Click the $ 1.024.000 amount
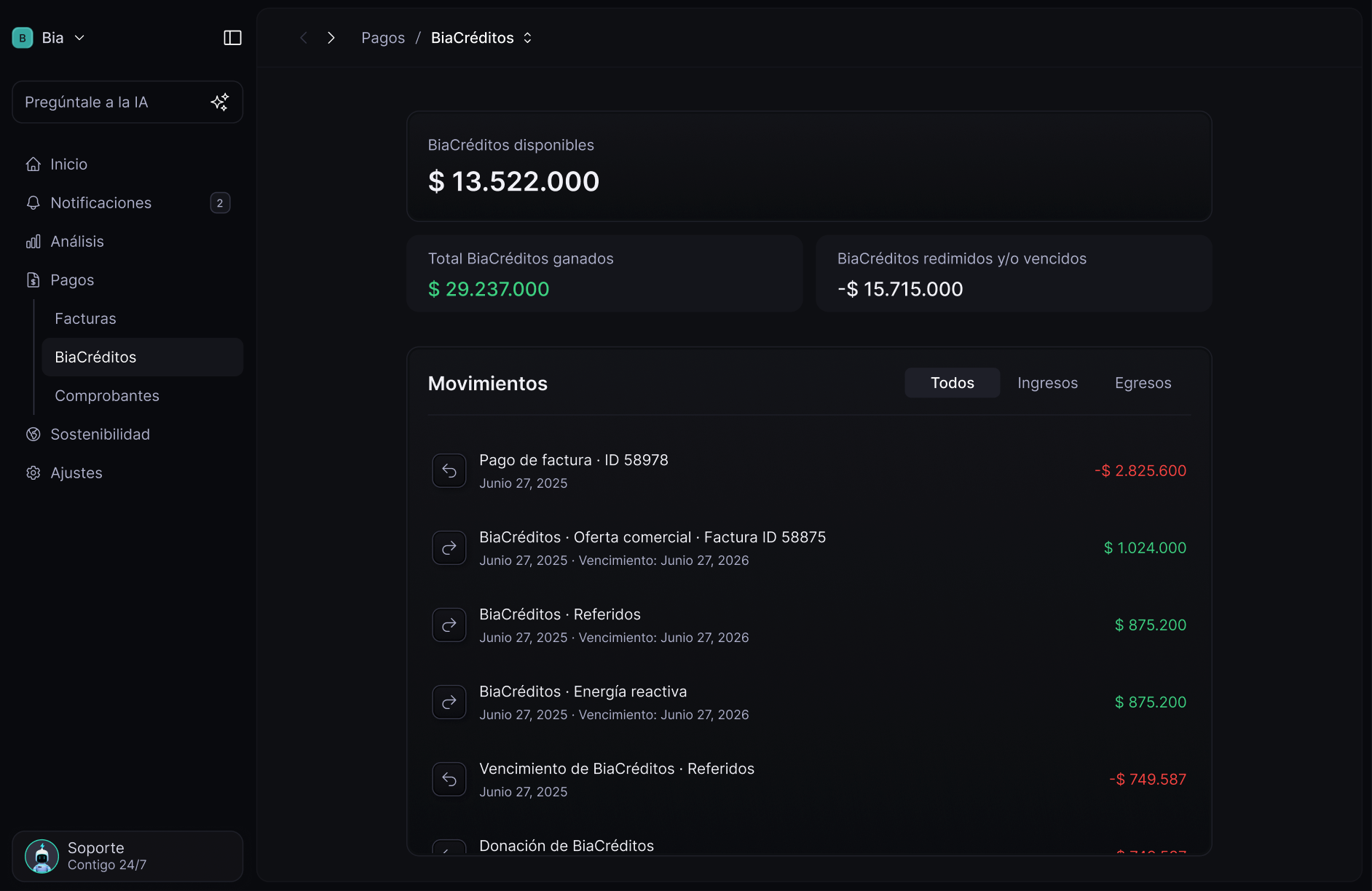1372x891 pixels. (x=1145, y=548)
